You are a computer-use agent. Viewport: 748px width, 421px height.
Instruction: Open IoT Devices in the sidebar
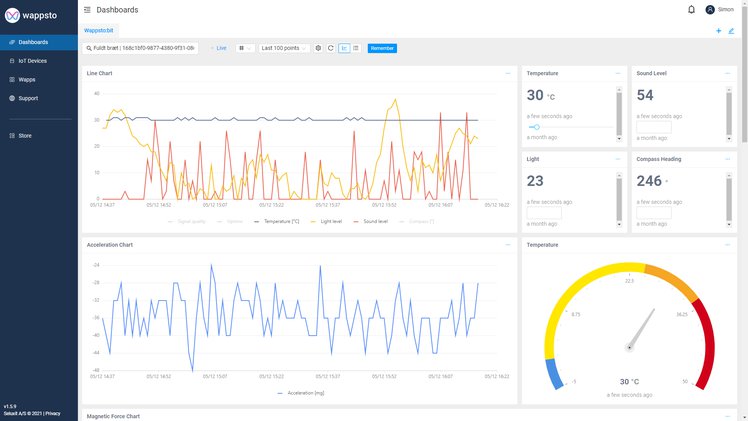point(32,61)
